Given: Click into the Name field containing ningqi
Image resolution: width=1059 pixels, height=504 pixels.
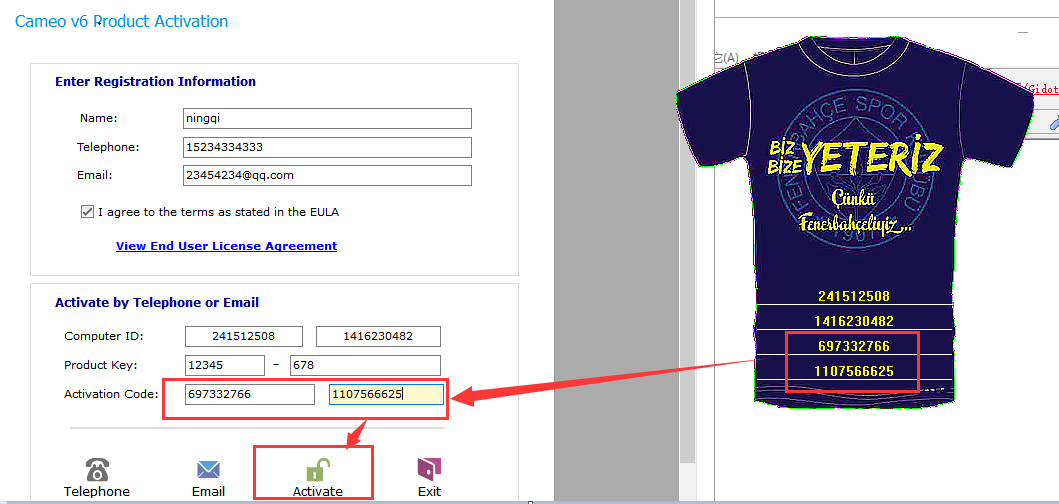Looking at the screenshot, I should [x=327, y=118].
